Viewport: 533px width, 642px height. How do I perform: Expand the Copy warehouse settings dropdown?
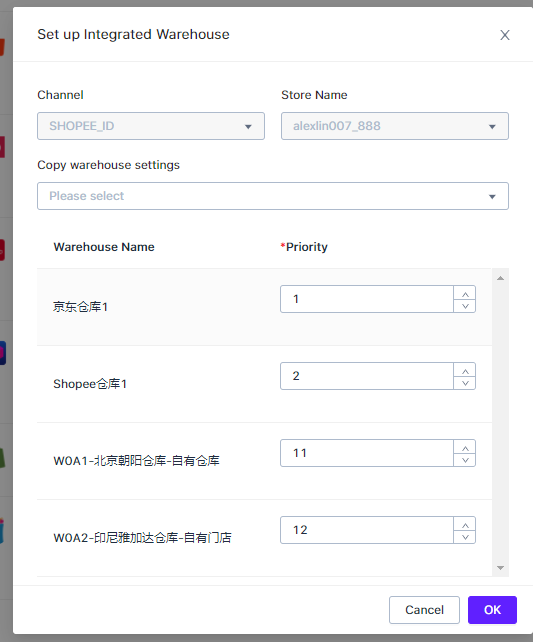tap(273, 196)
